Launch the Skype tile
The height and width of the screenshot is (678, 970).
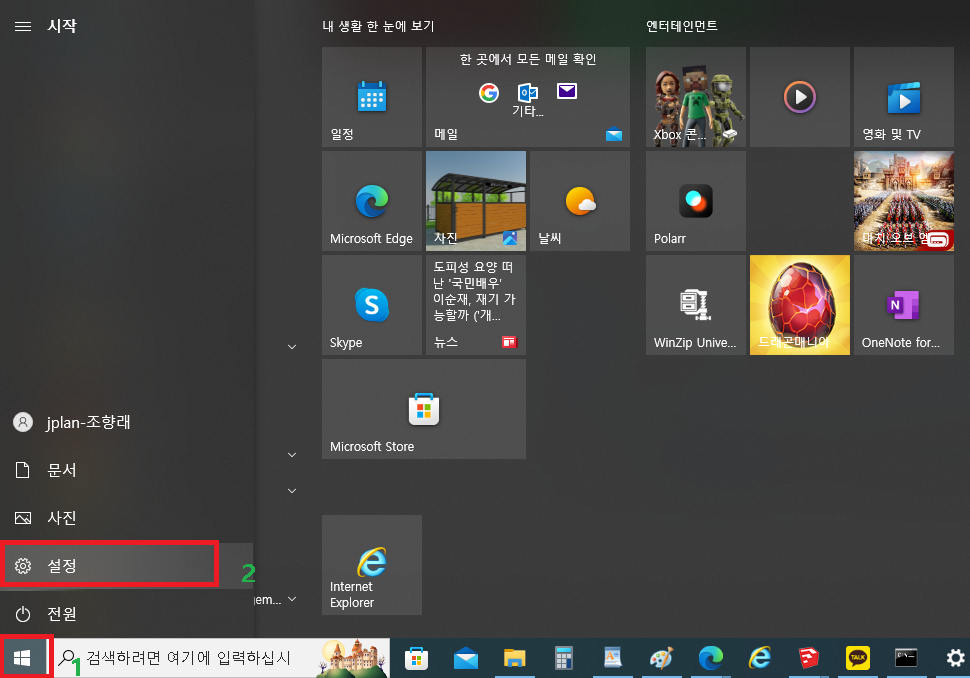tap(372, 305)
